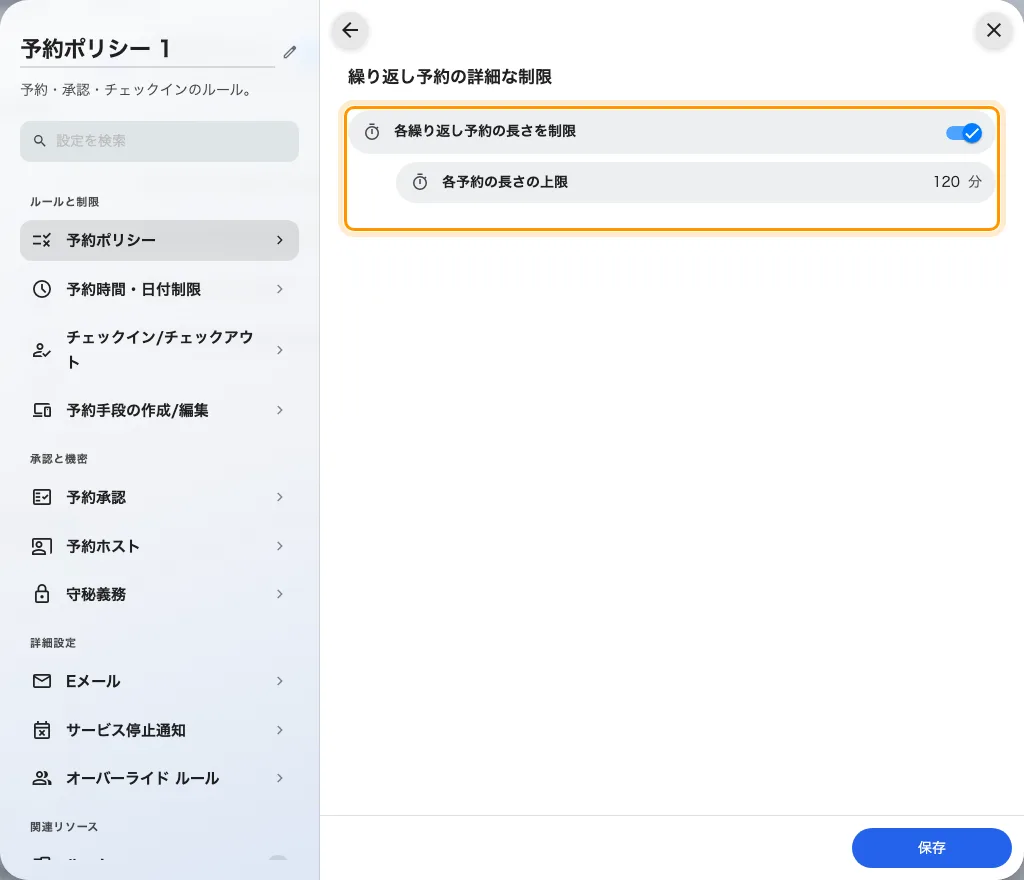Open 予約時間・日付制限 settings
The image size is (1024, 880).
click(x=159, y=289)
